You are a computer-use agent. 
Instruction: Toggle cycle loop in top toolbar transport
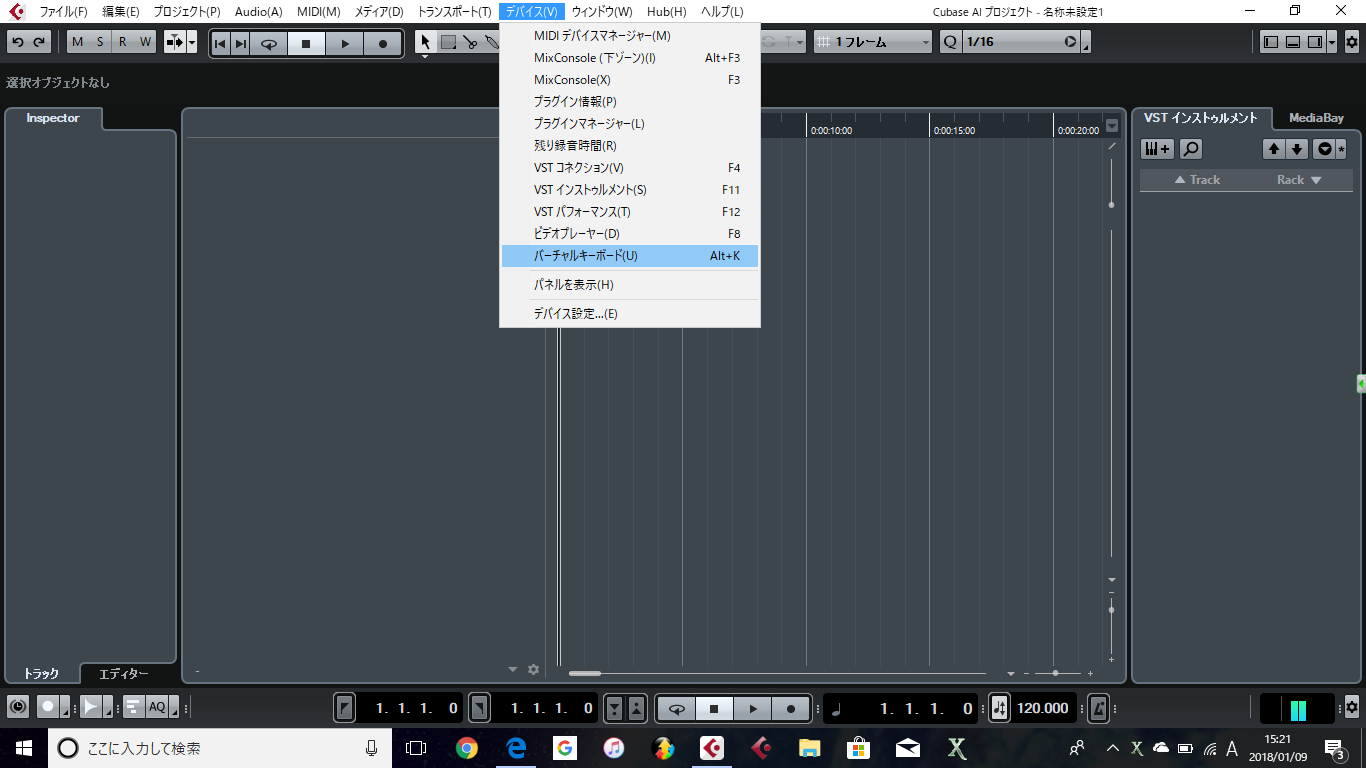(x=269, y=43)
